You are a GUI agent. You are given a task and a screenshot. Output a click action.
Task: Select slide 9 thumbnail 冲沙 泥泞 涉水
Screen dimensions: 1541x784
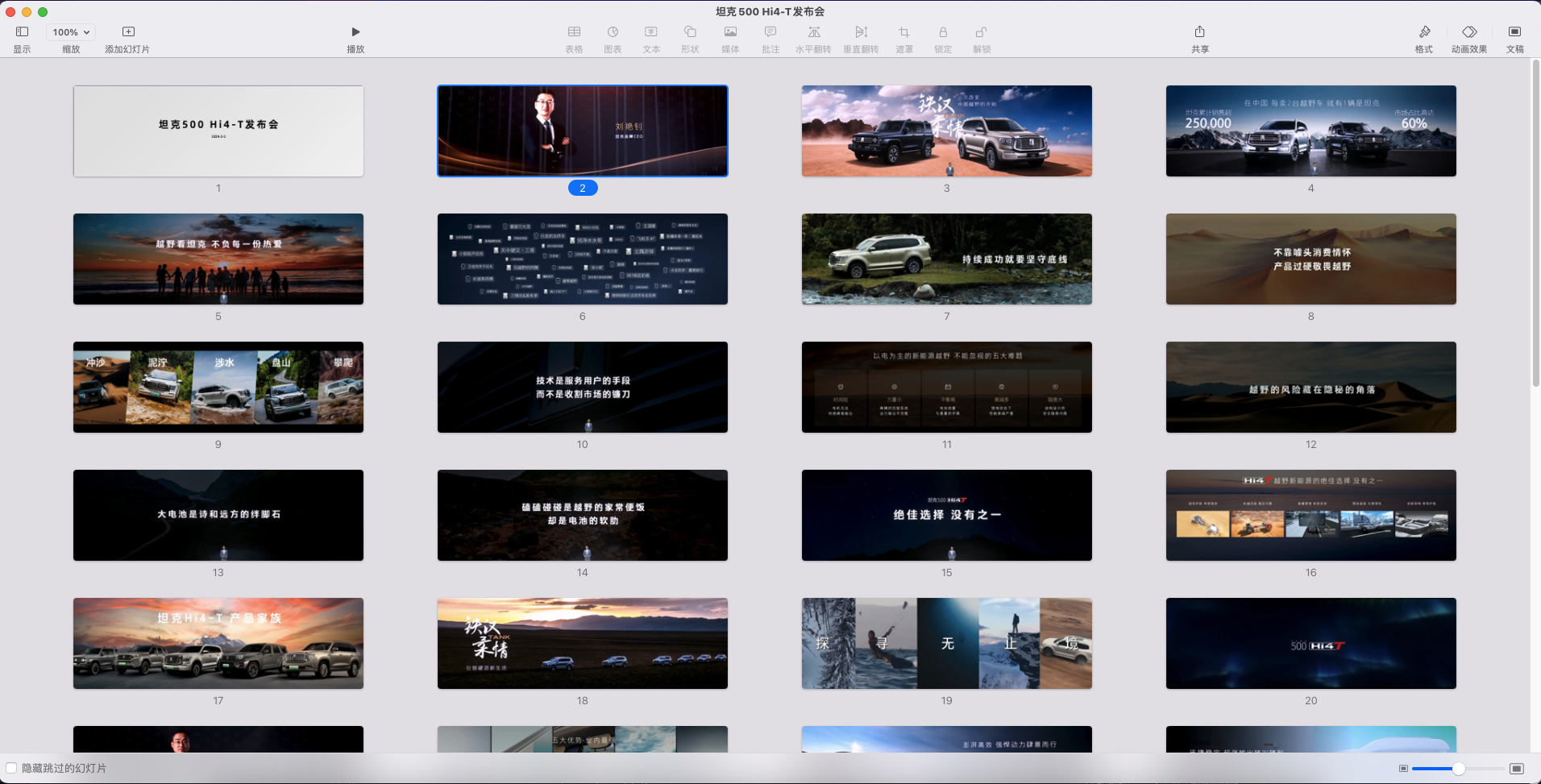[218, 388]
